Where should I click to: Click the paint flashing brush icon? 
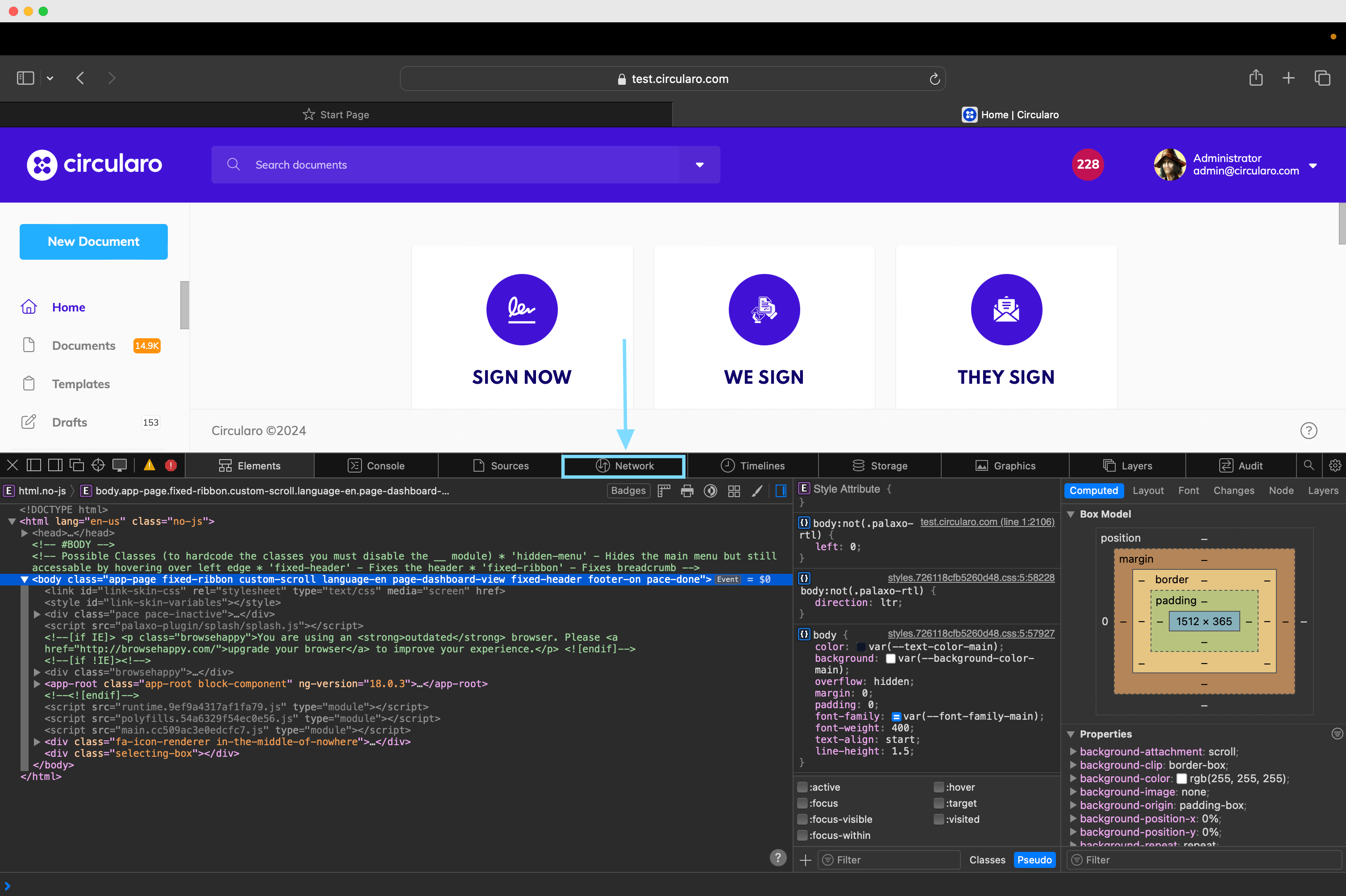pyautogui.click(x=757, y=491)
